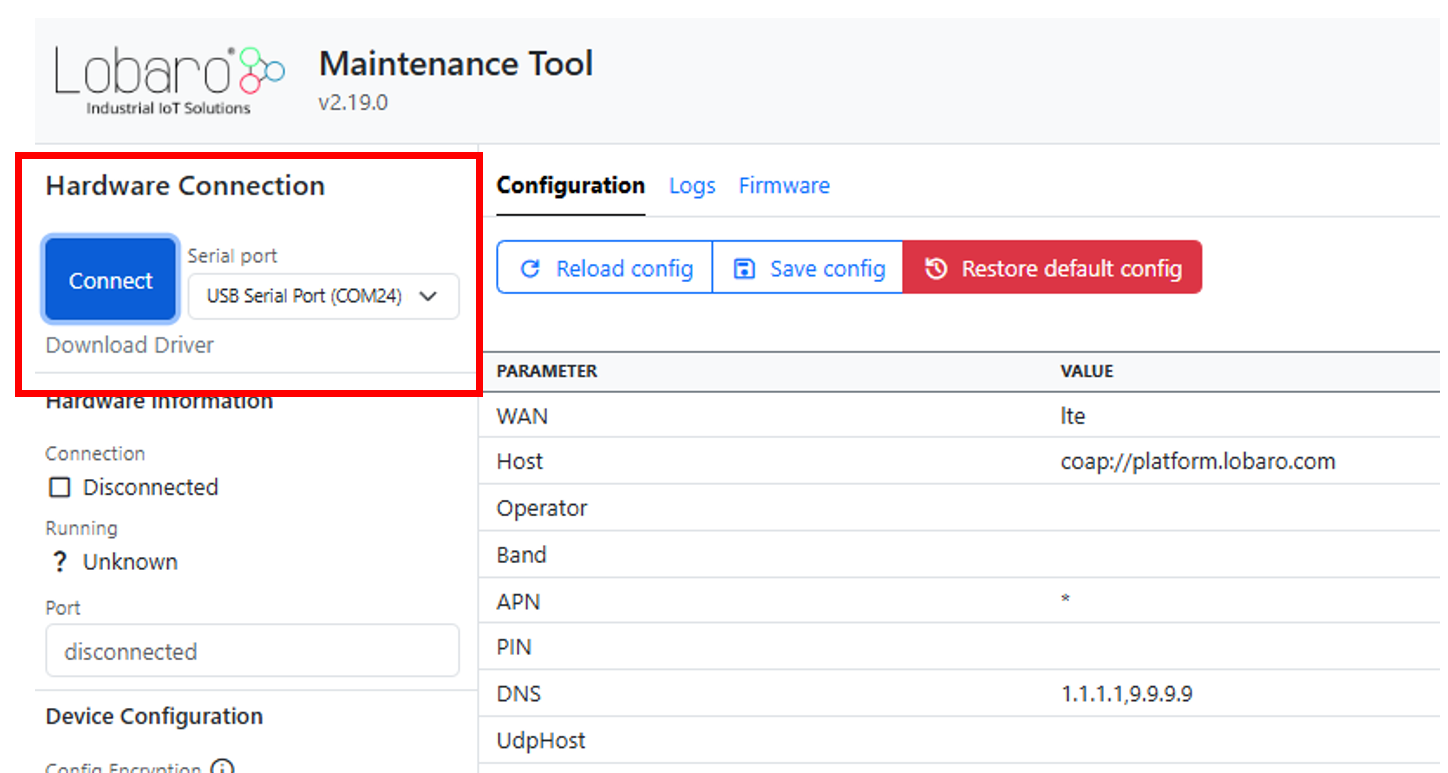Select the Host parameter row
The height and width of the screenshot is (773, 1448).
(x=963, y=461)
